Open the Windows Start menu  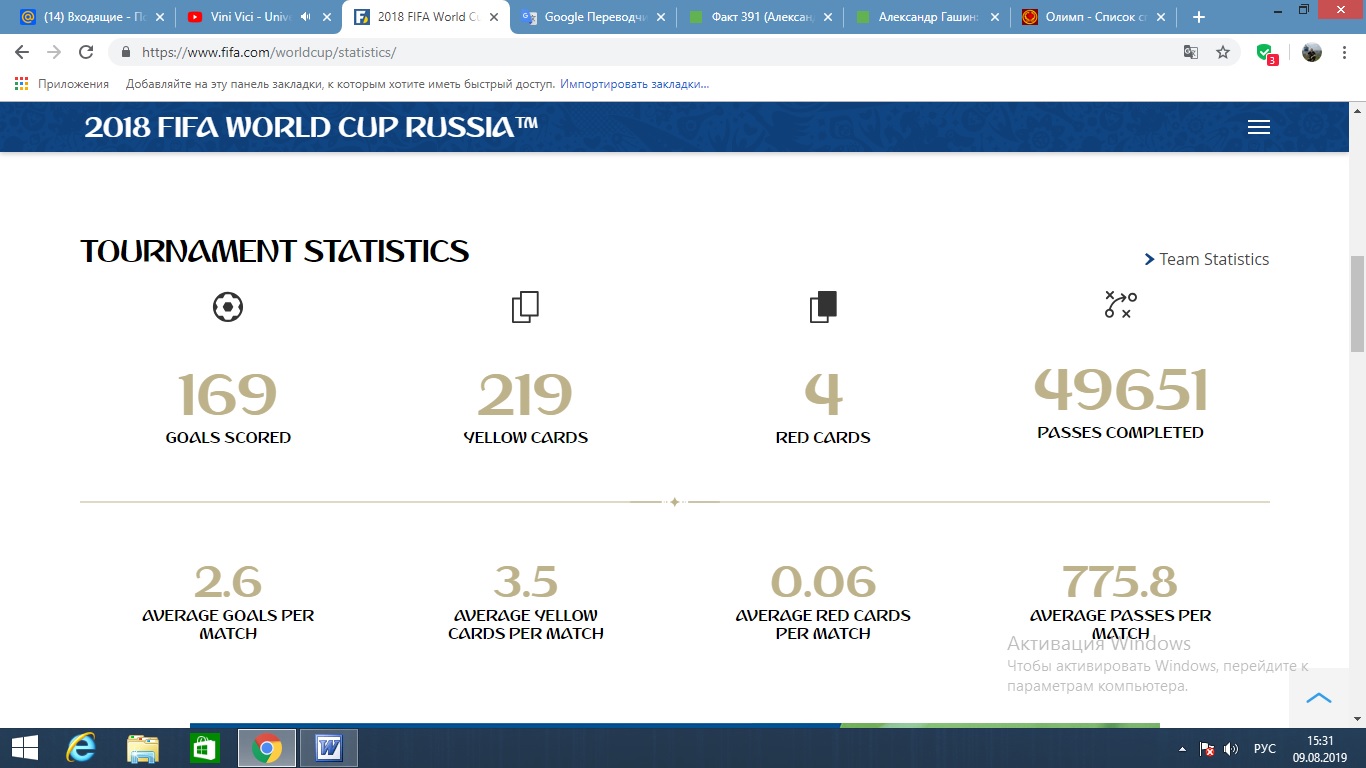[24, 748]
